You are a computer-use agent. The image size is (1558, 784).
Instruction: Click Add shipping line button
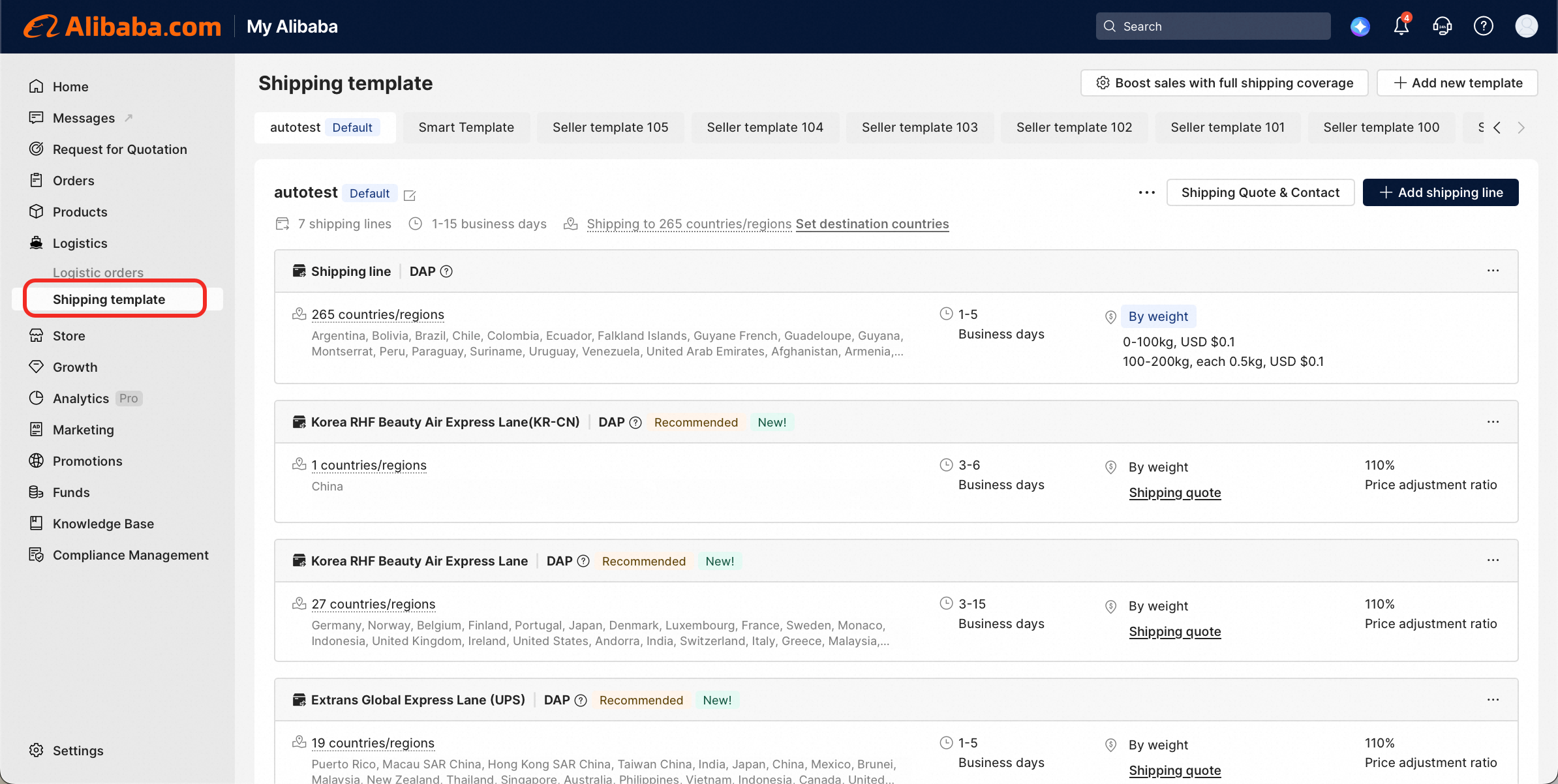[x=1441, y=192]
